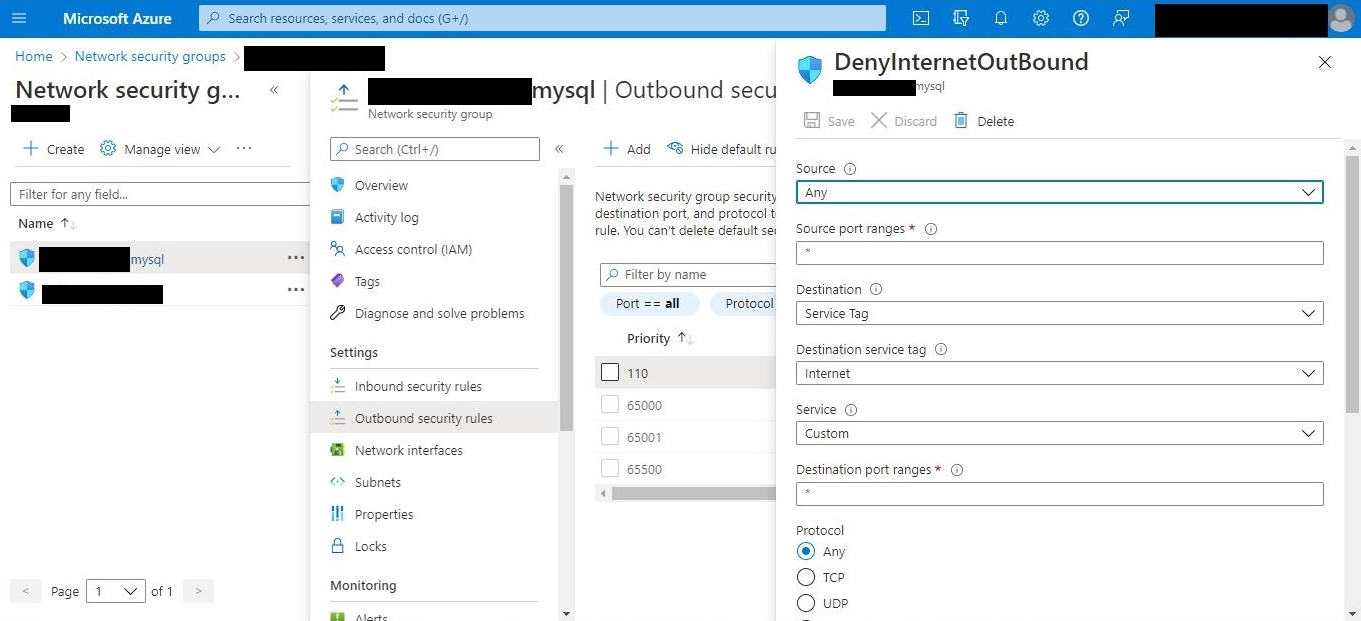This screenshot has width=1361, height=621.
Task: Focus the Filter for any field box
Action: [x=160, y=194]
